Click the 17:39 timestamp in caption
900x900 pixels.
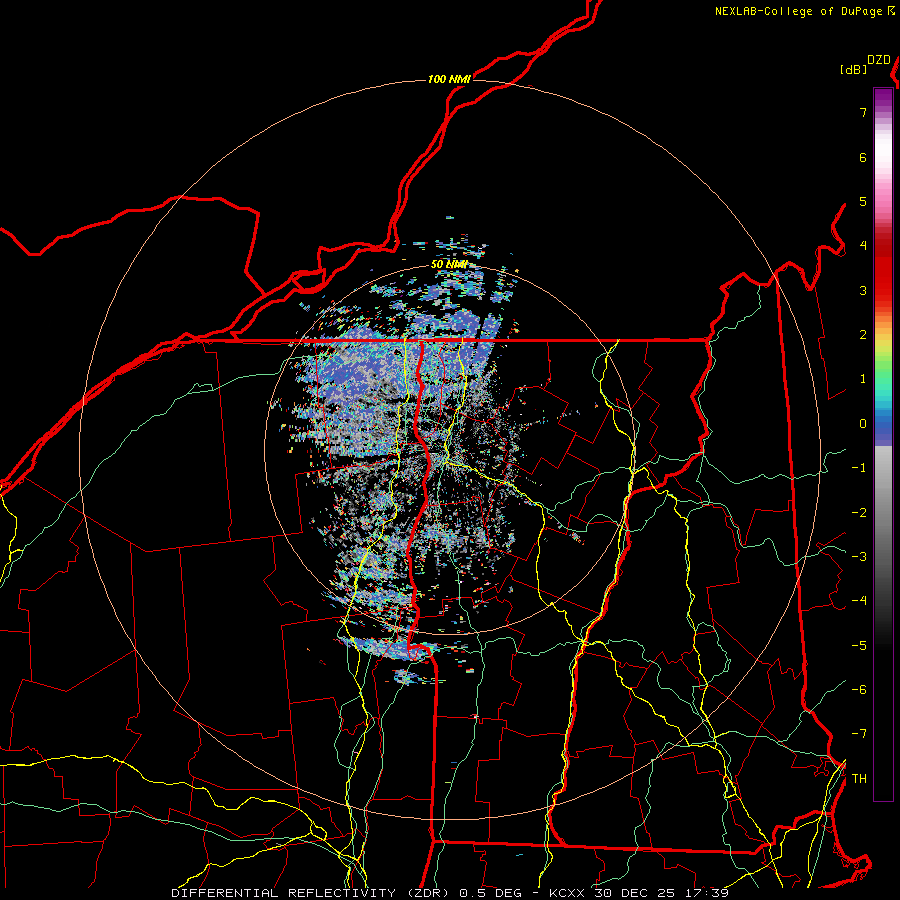click(x=707, y=893)
